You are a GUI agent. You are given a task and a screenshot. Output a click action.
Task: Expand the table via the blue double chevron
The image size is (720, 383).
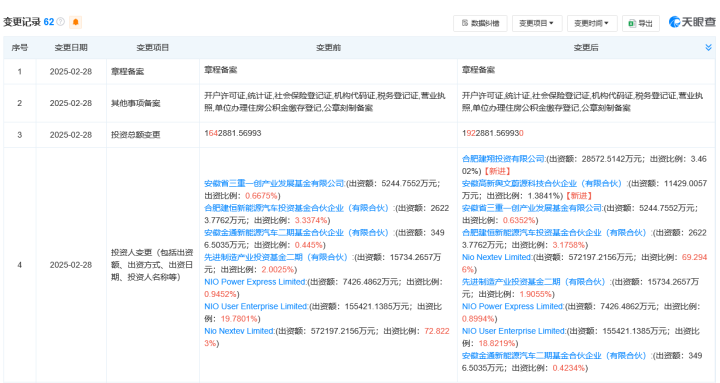[x=708, y=48]
